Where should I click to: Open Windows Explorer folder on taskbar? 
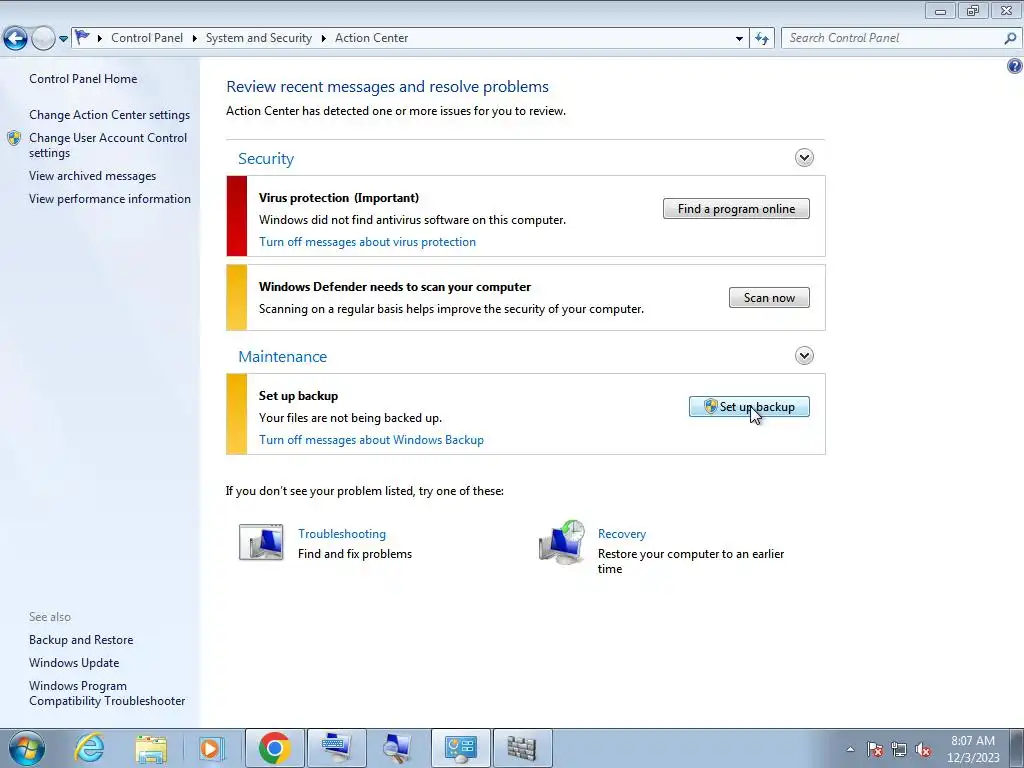[x=151, y=748]
